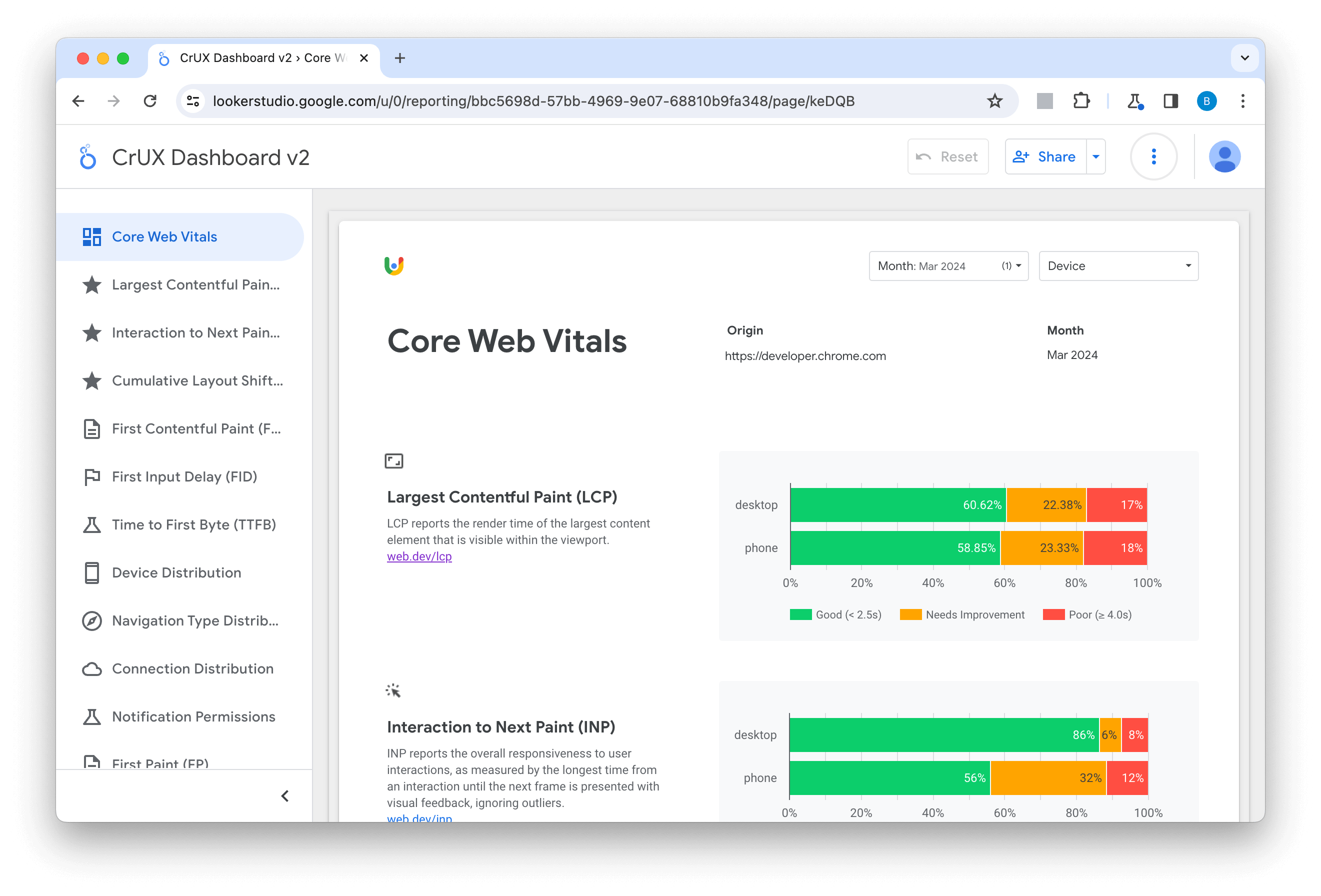Viewport: 1321px width, 896px height.
Task: Click the First Input Delay FID menu item
Action: click(x=184, y=476)
